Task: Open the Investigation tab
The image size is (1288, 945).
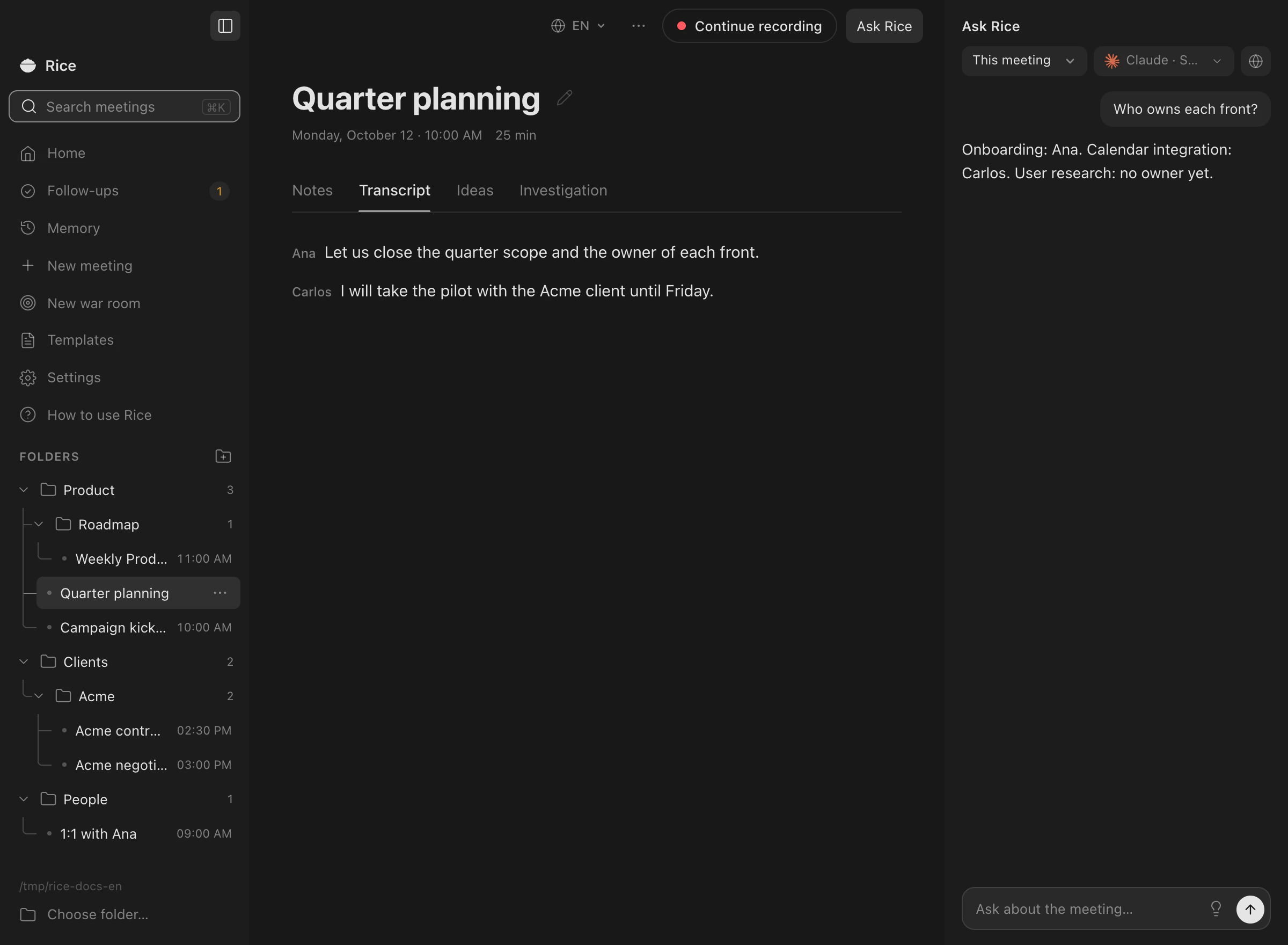Action: tap(563, 191)
